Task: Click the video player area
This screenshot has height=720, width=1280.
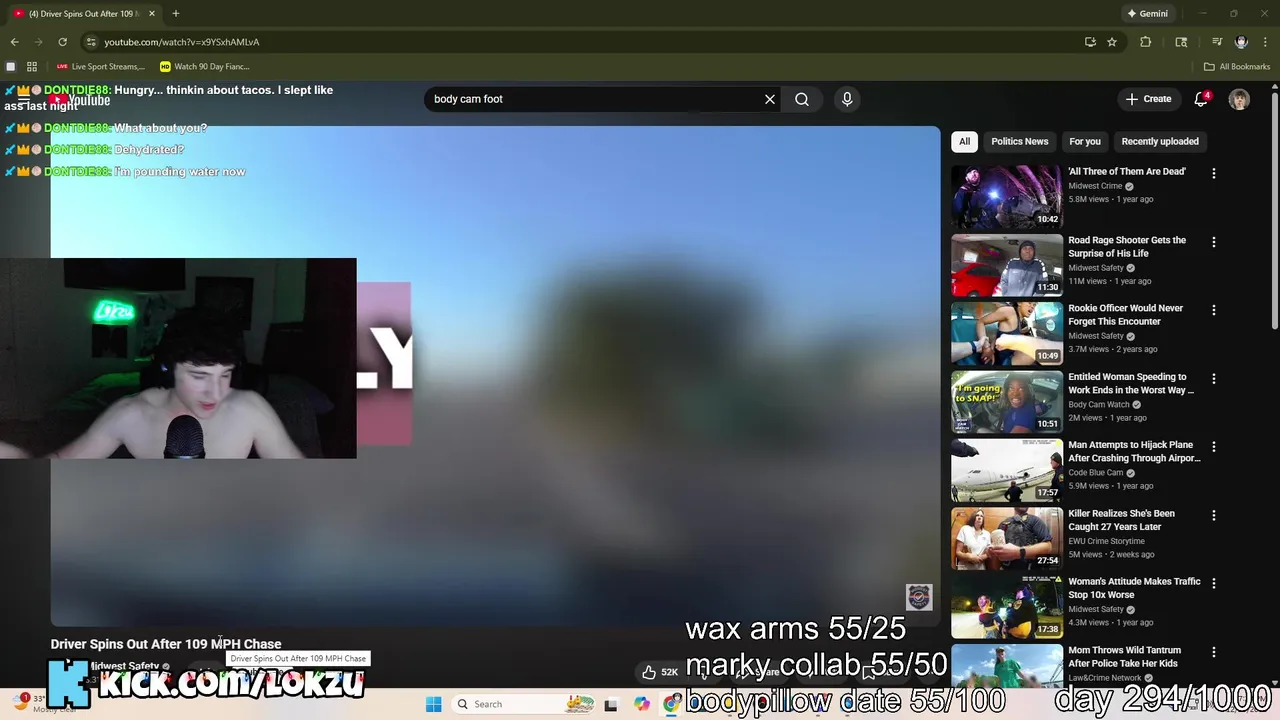Action: coord(495,376)
